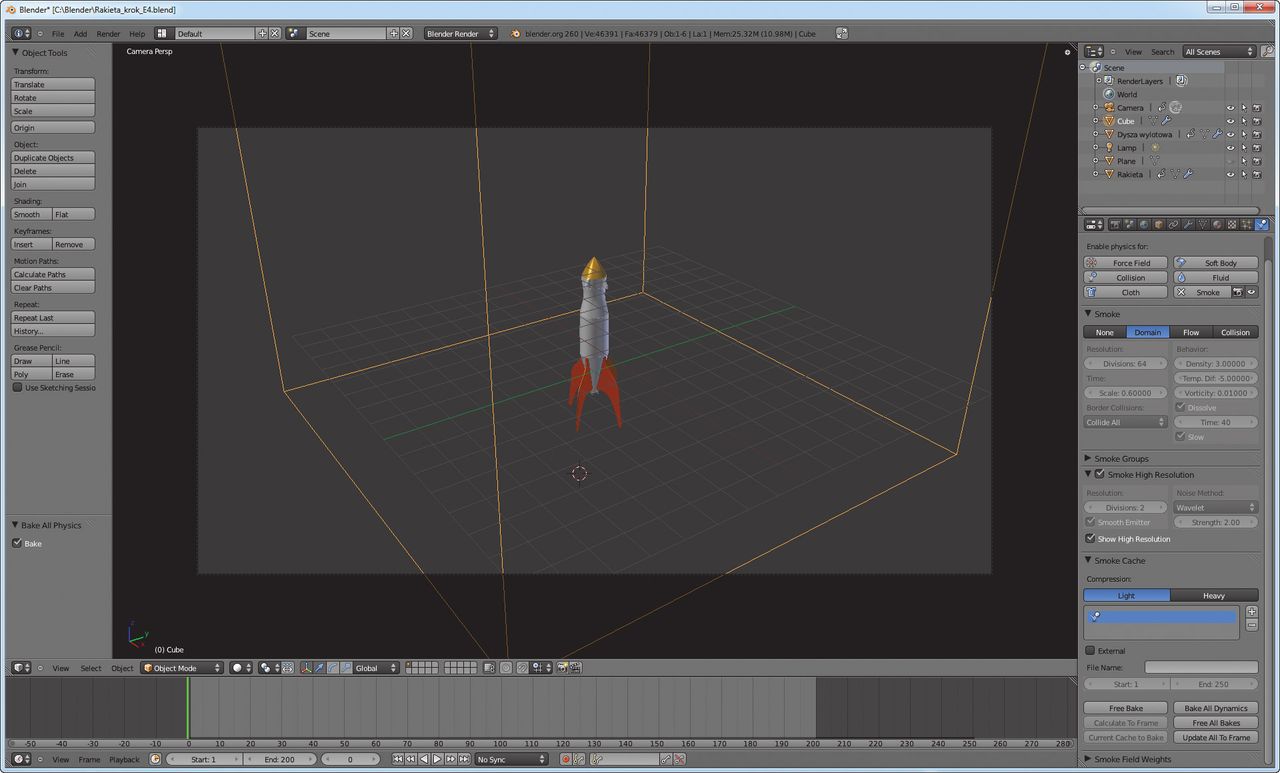Screen dimensions: 1280x773
Task: Enable Use Sketching Sessions checkbox
Action: click(17, 387)
